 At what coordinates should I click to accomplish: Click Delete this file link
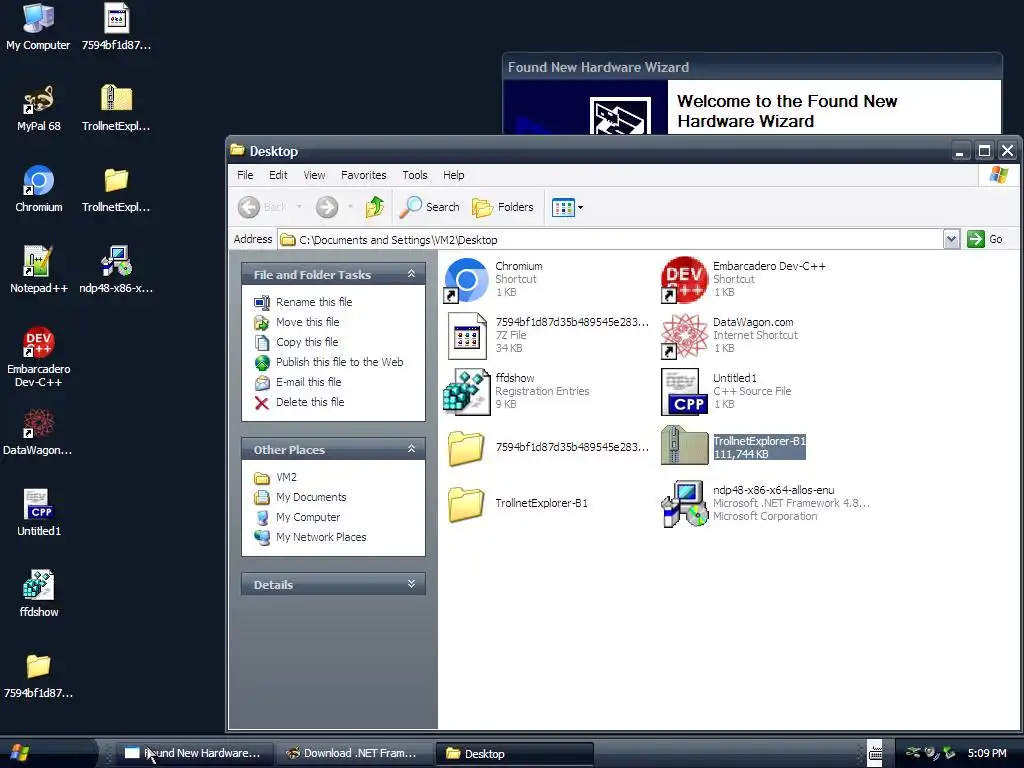310,402
